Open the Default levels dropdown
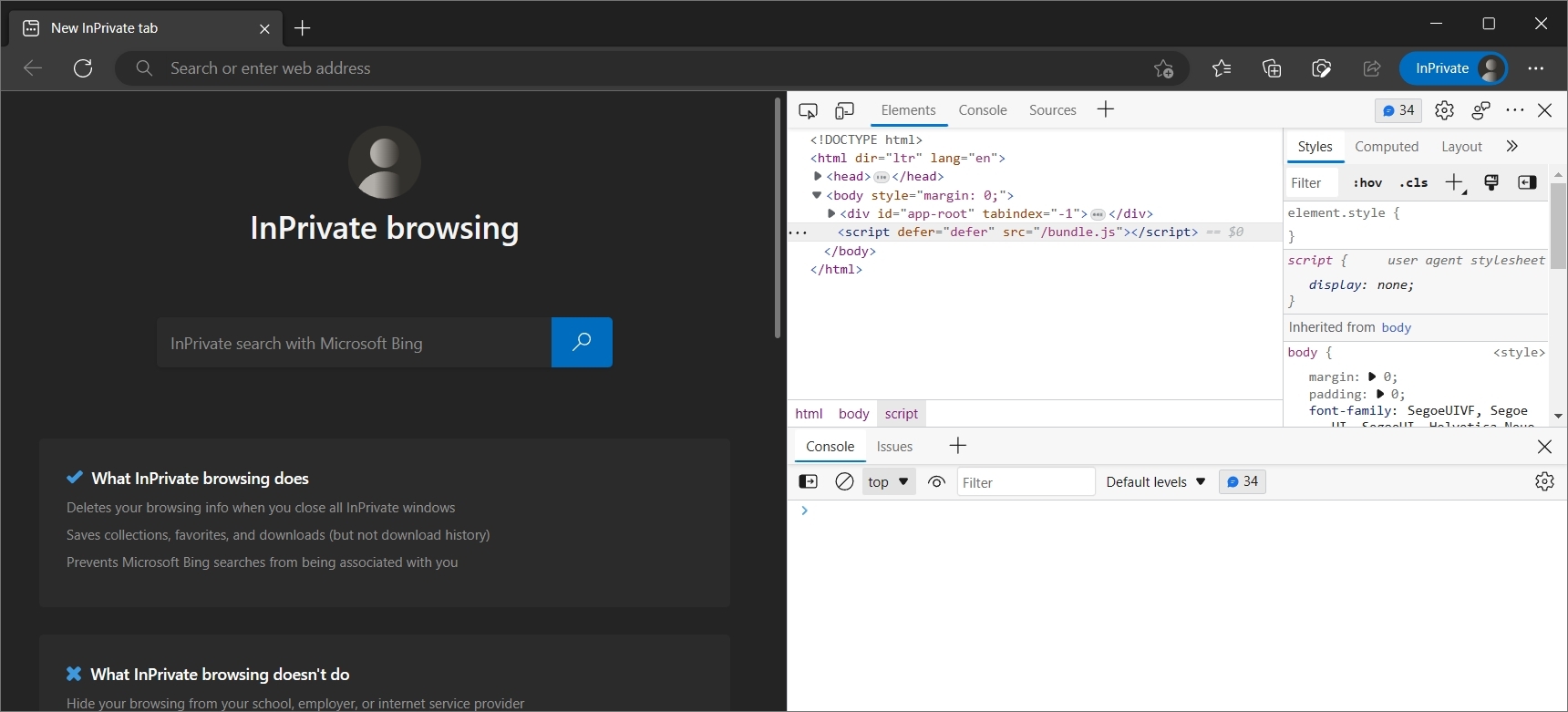Viewport: 1568px width, 712px height. 1155,481
